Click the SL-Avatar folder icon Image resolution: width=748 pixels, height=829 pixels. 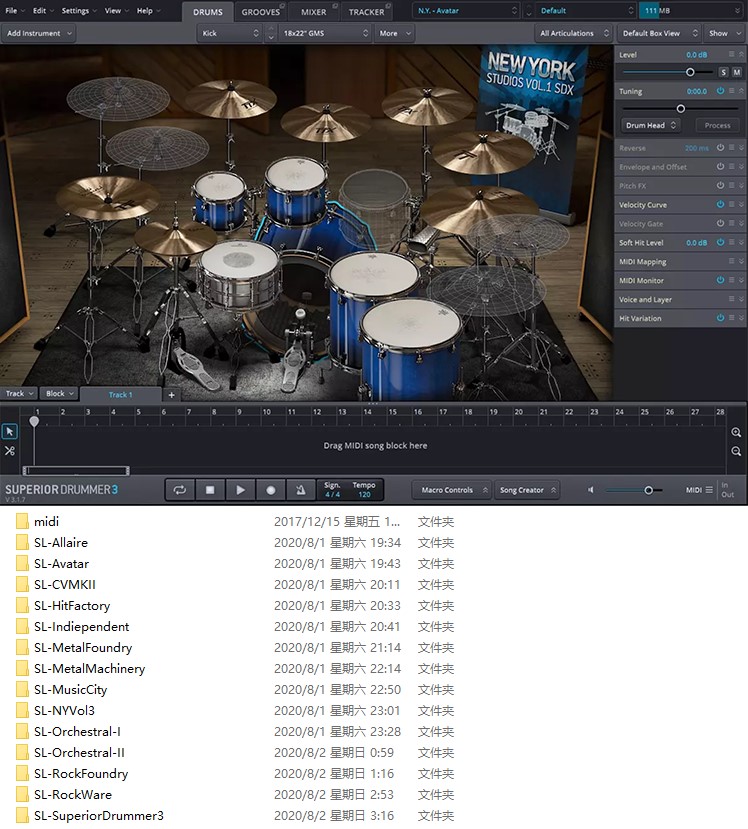22,564
